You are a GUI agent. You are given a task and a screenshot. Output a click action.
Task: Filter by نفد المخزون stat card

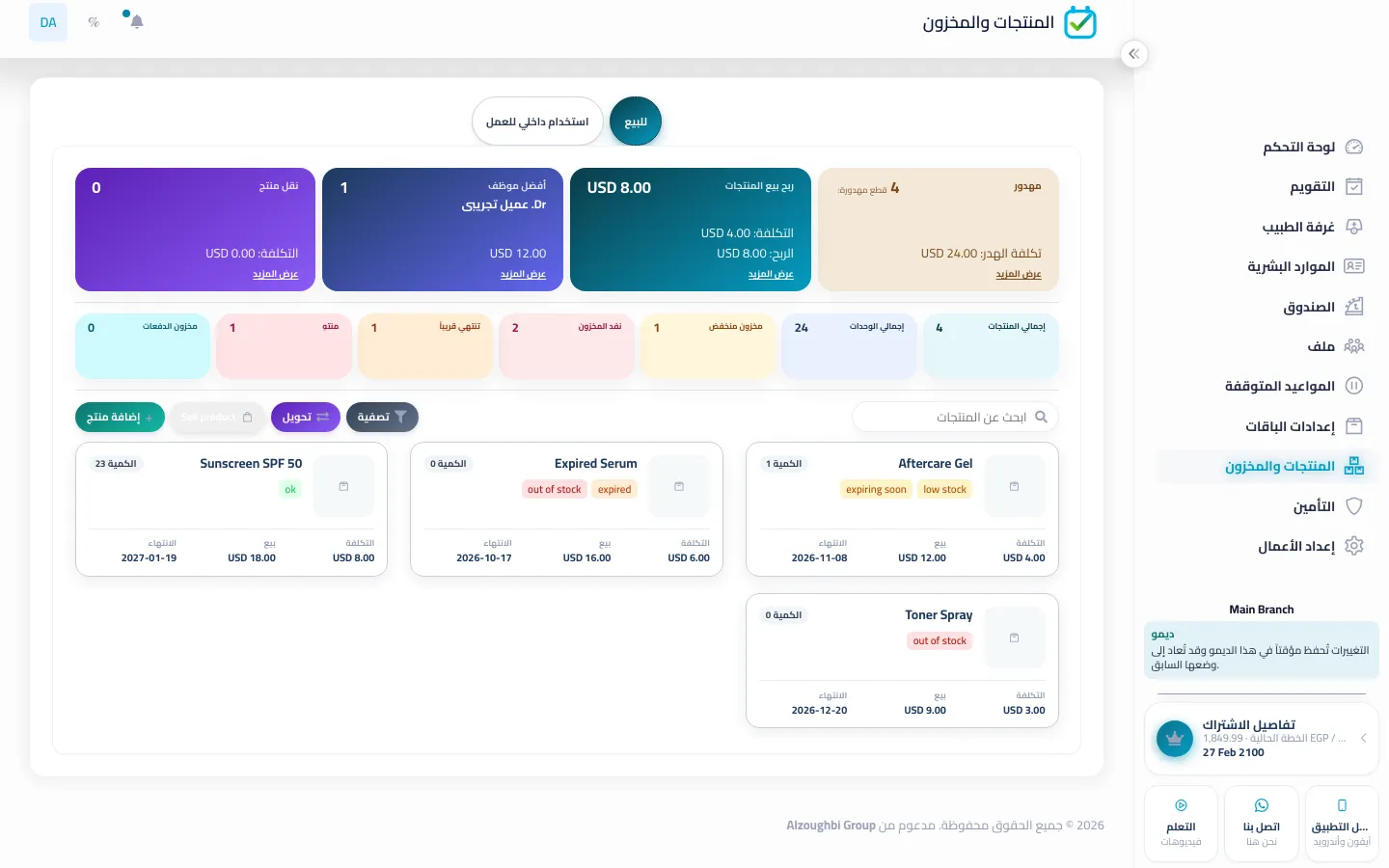tap(566, 345)
